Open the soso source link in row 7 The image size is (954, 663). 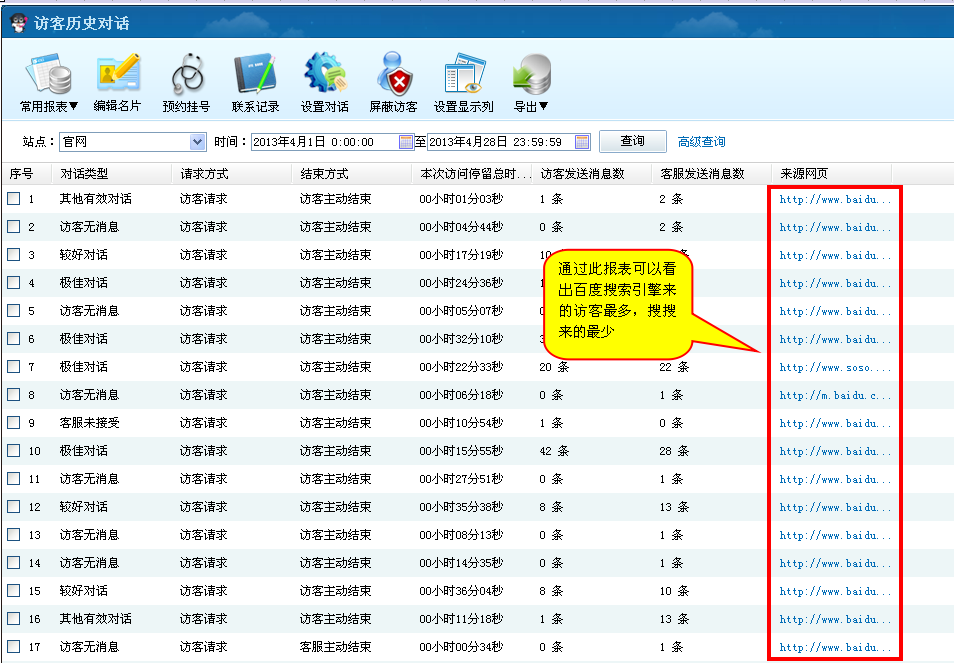pyautogui.click(x=835, y=367)
